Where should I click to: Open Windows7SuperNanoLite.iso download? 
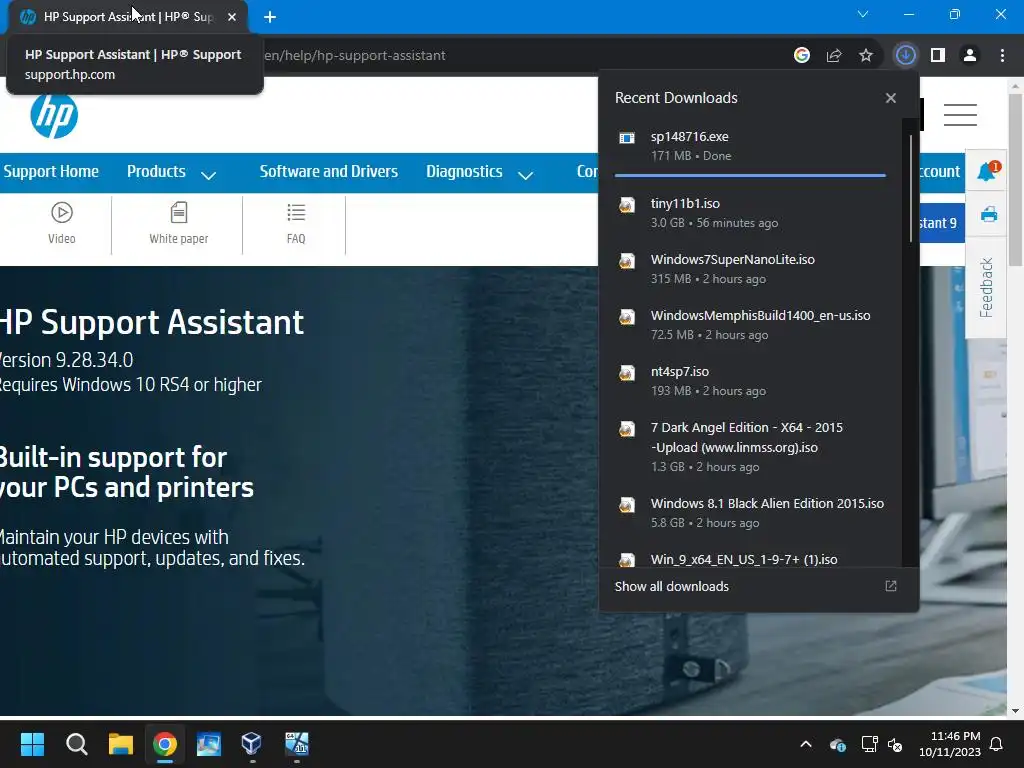(x=750, y=269)
